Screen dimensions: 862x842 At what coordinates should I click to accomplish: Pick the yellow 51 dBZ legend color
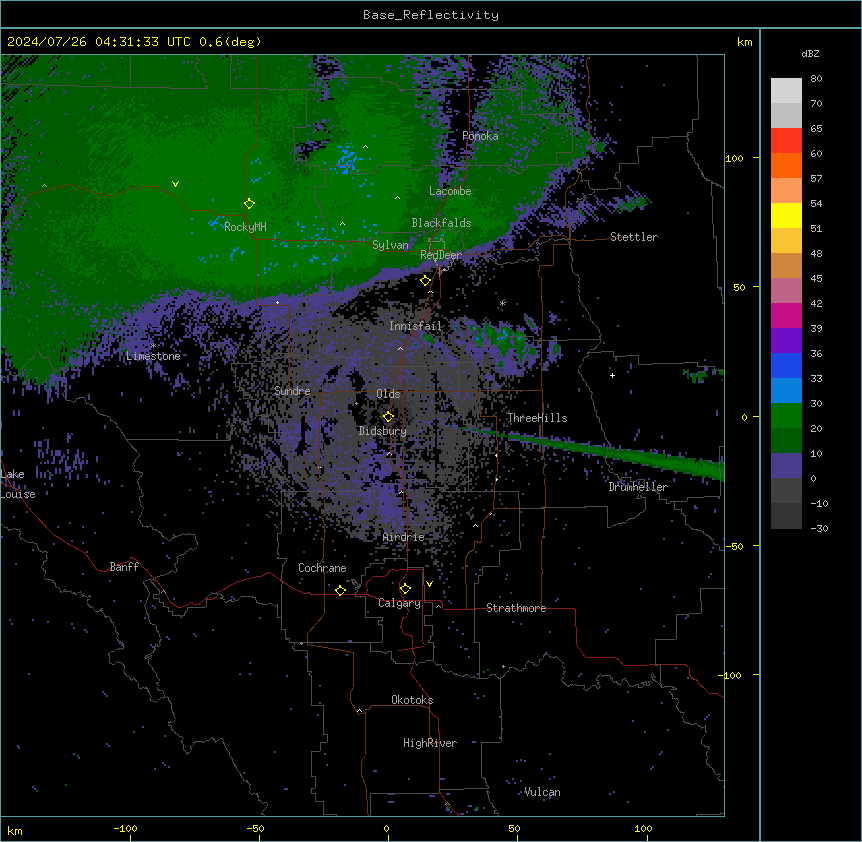point(786,215)
